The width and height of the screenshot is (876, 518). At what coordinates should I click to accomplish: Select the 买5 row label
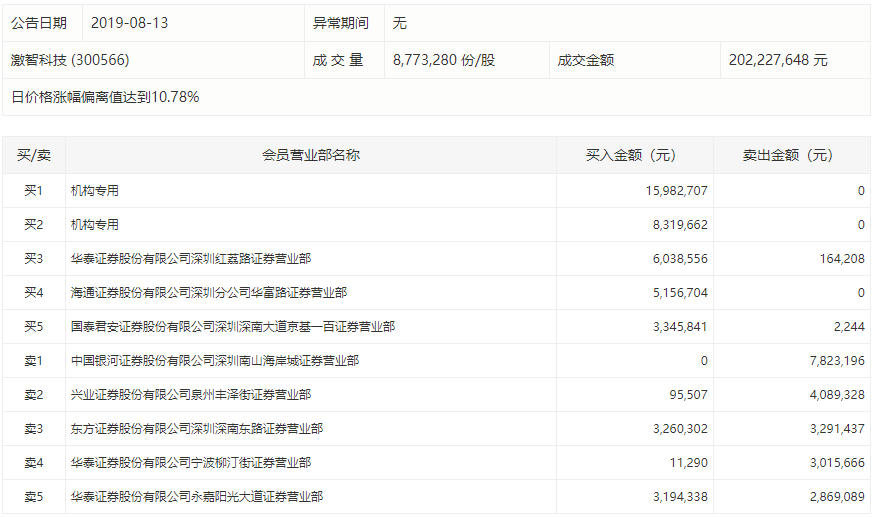pyautogui.click(x=34, y=326)
